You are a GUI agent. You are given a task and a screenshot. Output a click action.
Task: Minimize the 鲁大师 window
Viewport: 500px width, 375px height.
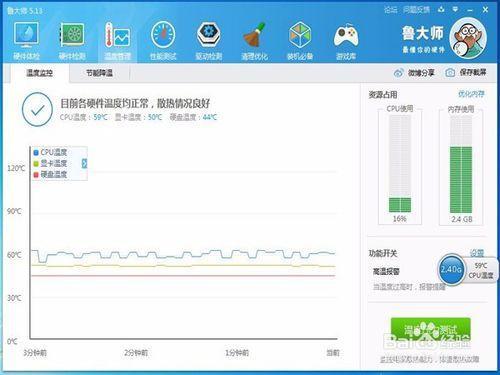pyautogui.click(x=470, y=10)
